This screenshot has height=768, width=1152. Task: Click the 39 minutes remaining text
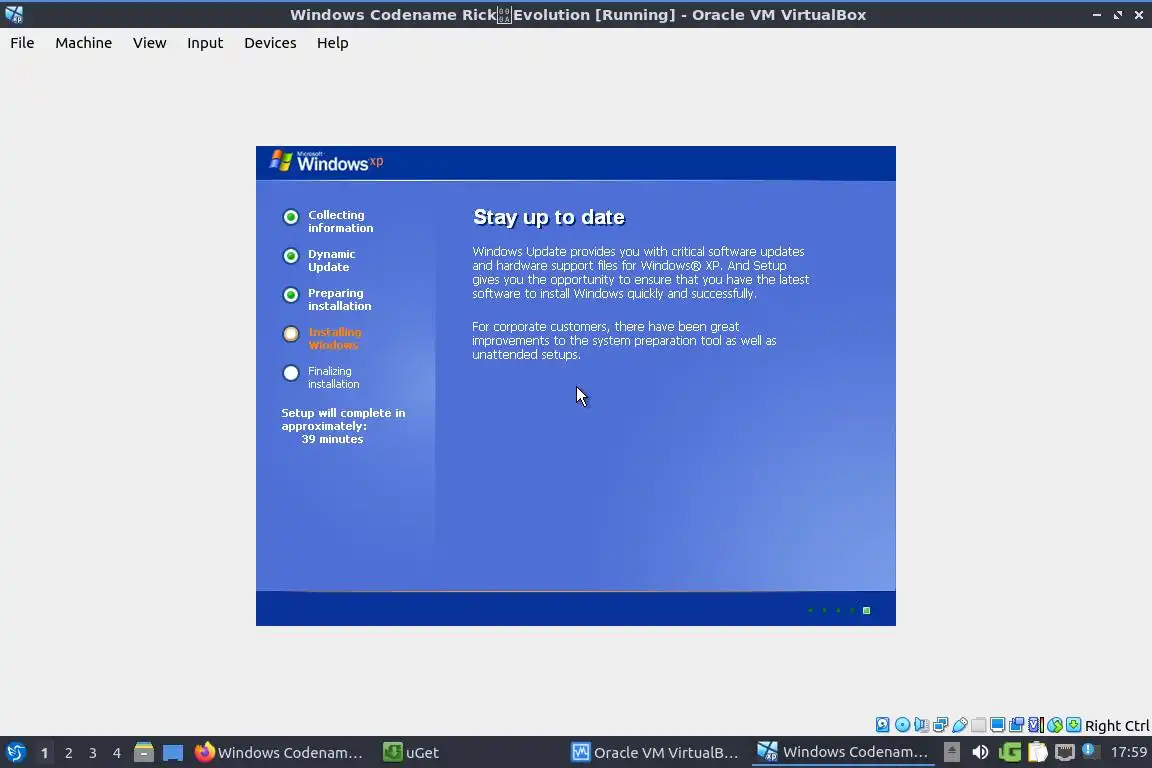[332, 439]
